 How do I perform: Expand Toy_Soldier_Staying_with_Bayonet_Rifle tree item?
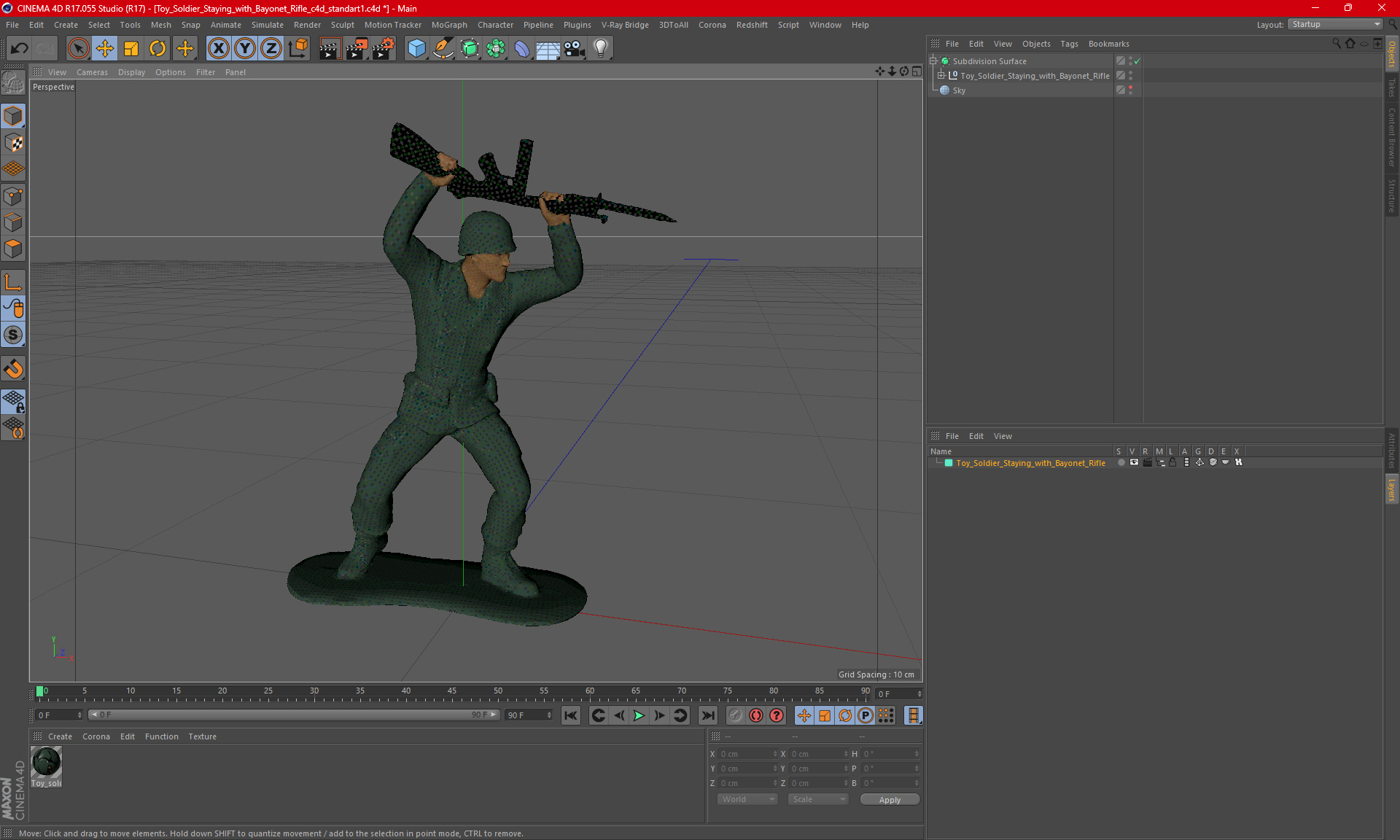[x=941, y=76]
